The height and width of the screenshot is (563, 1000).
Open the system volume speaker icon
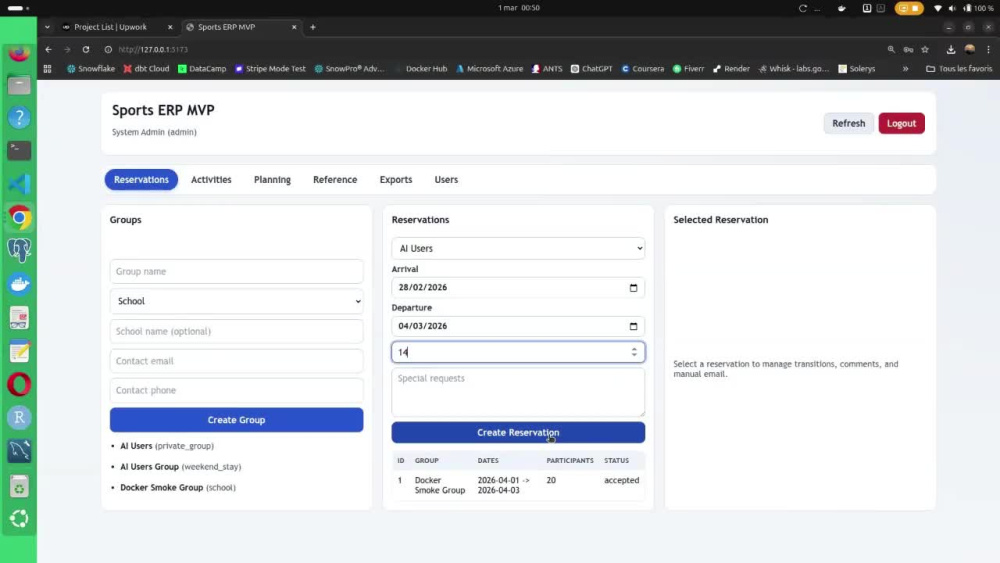point(952,8)
